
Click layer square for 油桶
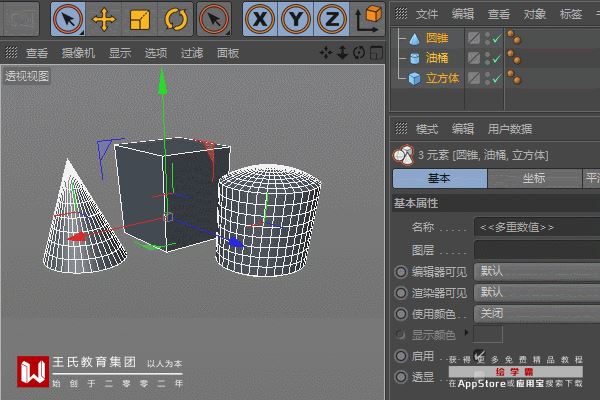(x=474, y=58)
